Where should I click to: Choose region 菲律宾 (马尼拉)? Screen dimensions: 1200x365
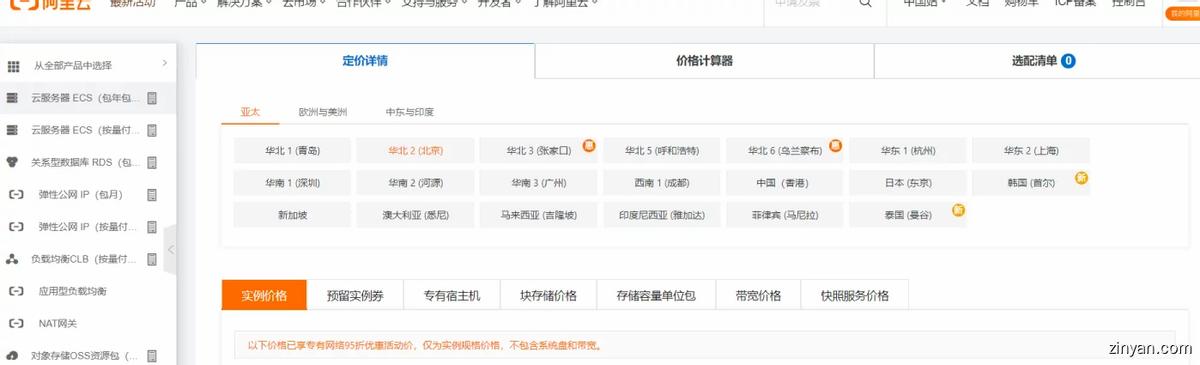click(784, 215)
